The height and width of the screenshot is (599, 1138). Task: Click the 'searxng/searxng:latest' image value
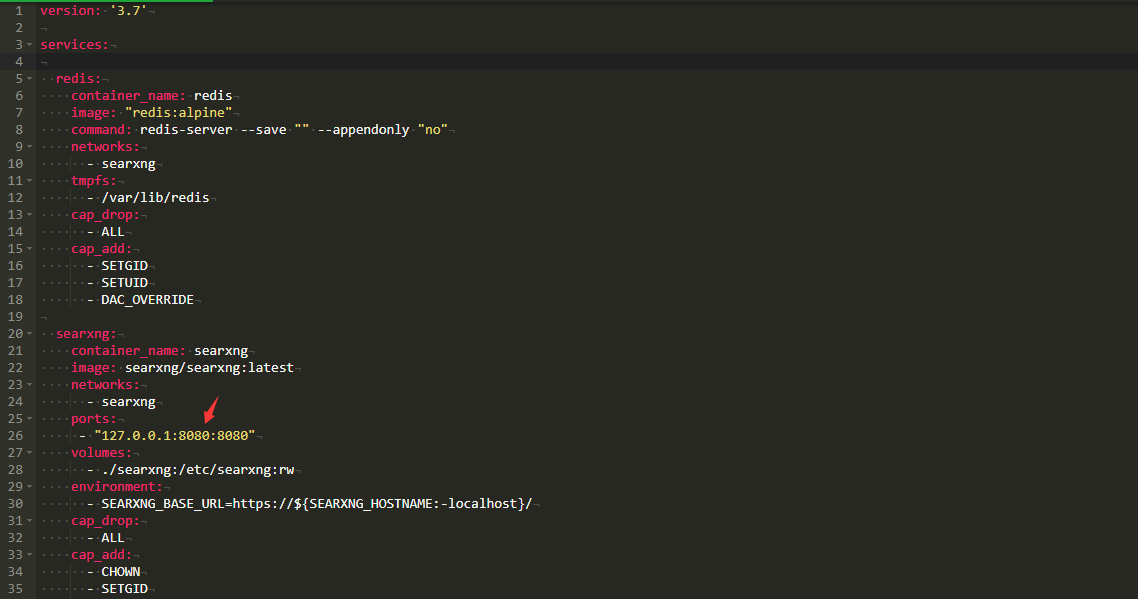click(x=209, y=368)
